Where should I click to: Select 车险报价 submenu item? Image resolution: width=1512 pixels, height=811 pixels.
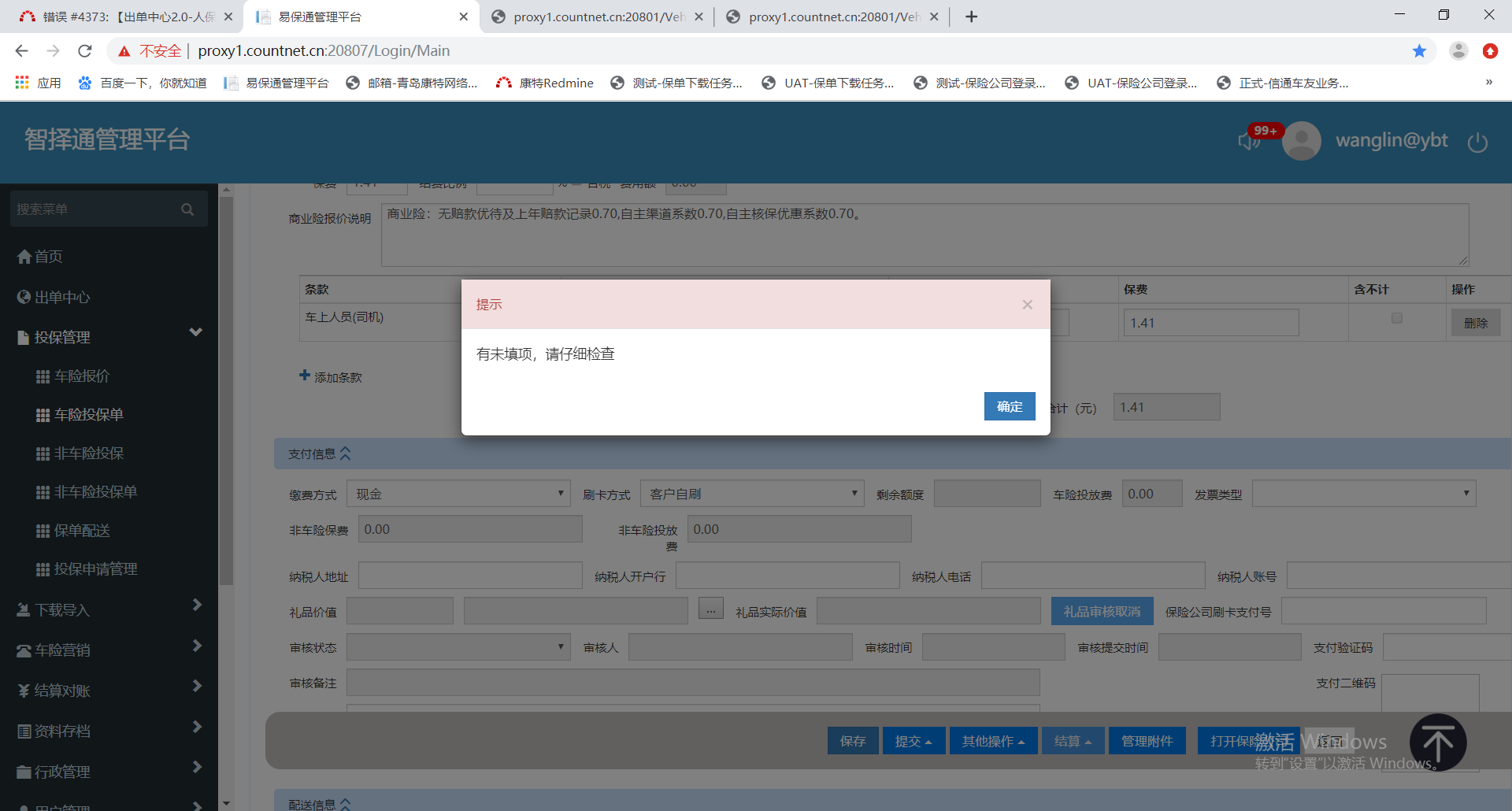click(x=73, y=376)
